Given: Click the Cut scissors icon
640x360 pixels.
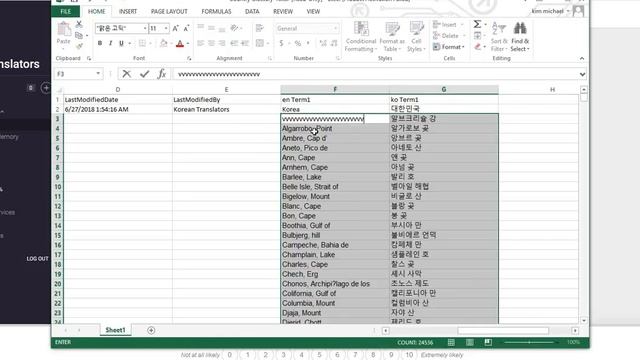Looking at the screenshot, I should point(79,24).
